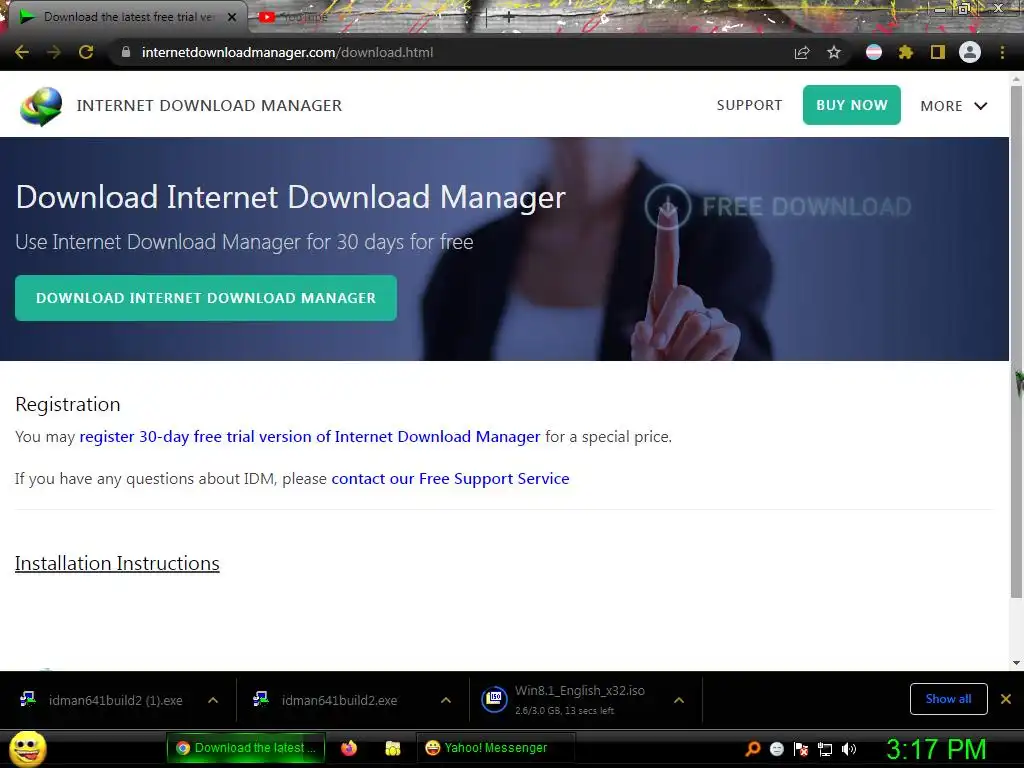Viewport: 1024px width, 768px height.
Task: Click the scrollbar down arrow
Action: 1016,663
